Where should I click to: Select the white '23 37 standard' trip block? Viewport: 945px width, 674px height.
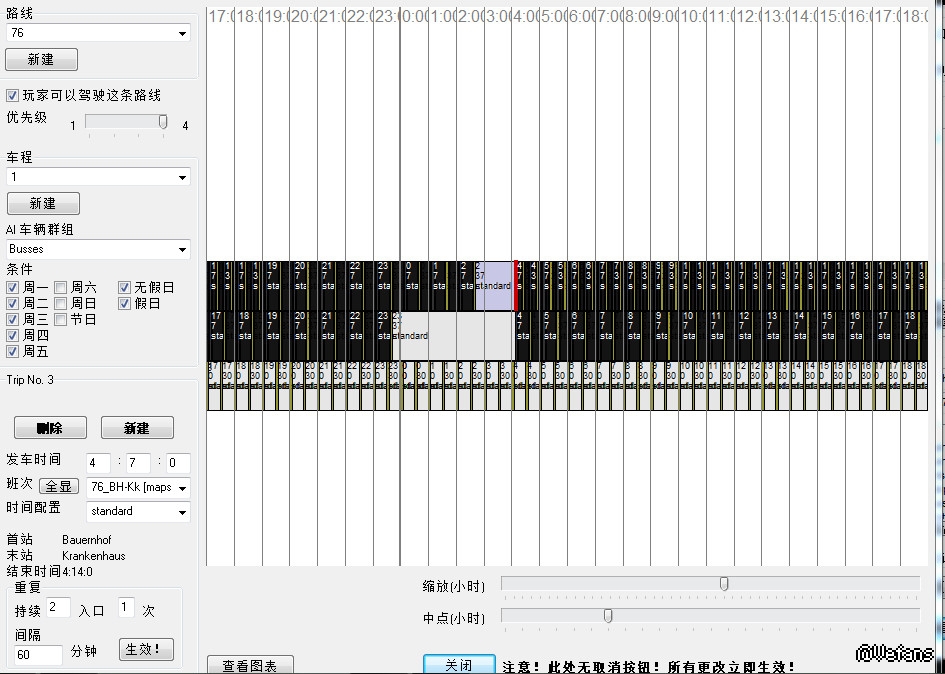click(x=453, y=336)
